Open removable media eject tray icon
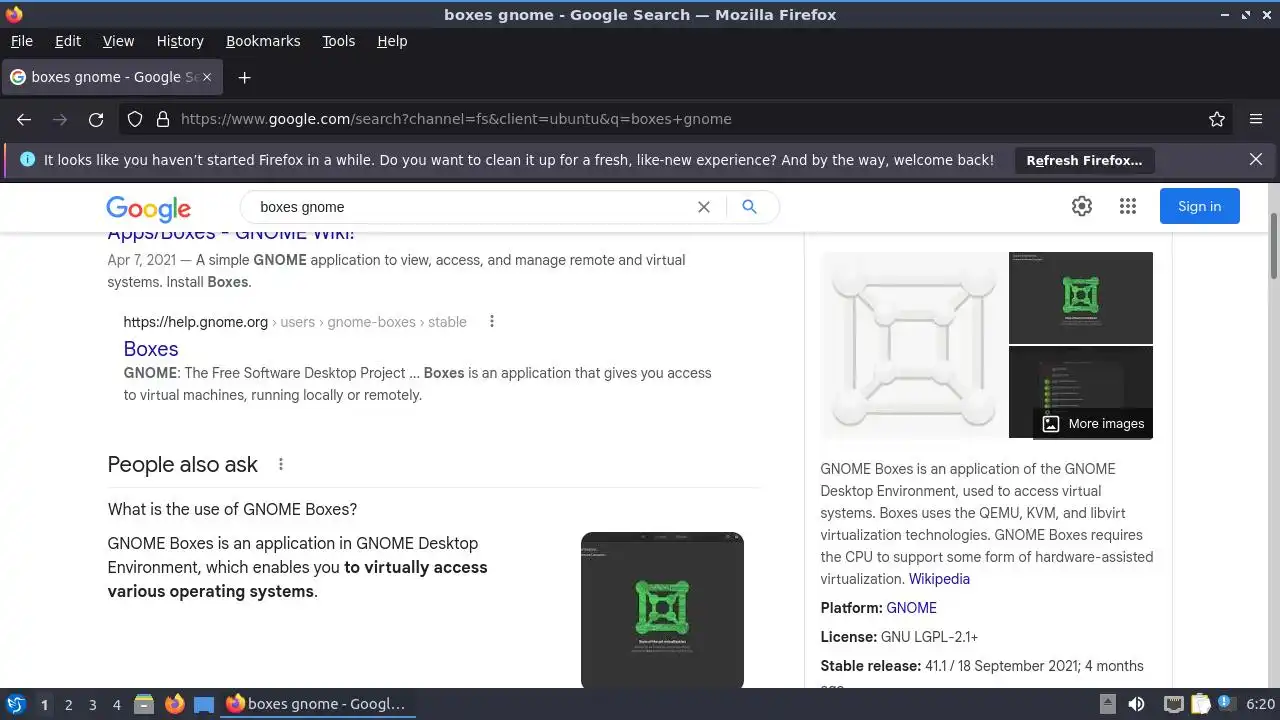Viewport: 1280px width, 720px height. click(x=1107, y=704)
